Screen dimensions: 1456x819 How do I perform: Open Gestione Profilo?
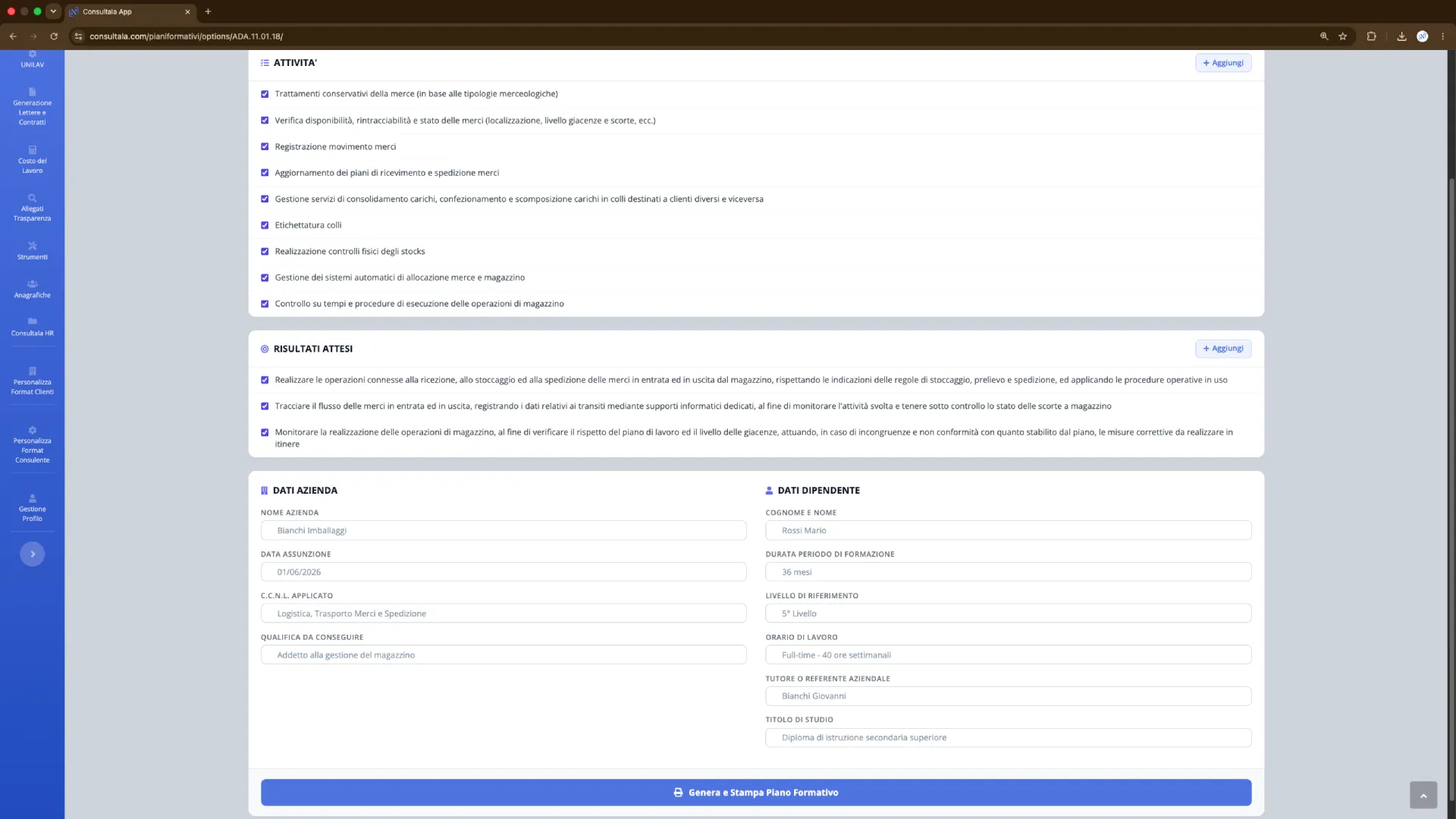[32, 508]
